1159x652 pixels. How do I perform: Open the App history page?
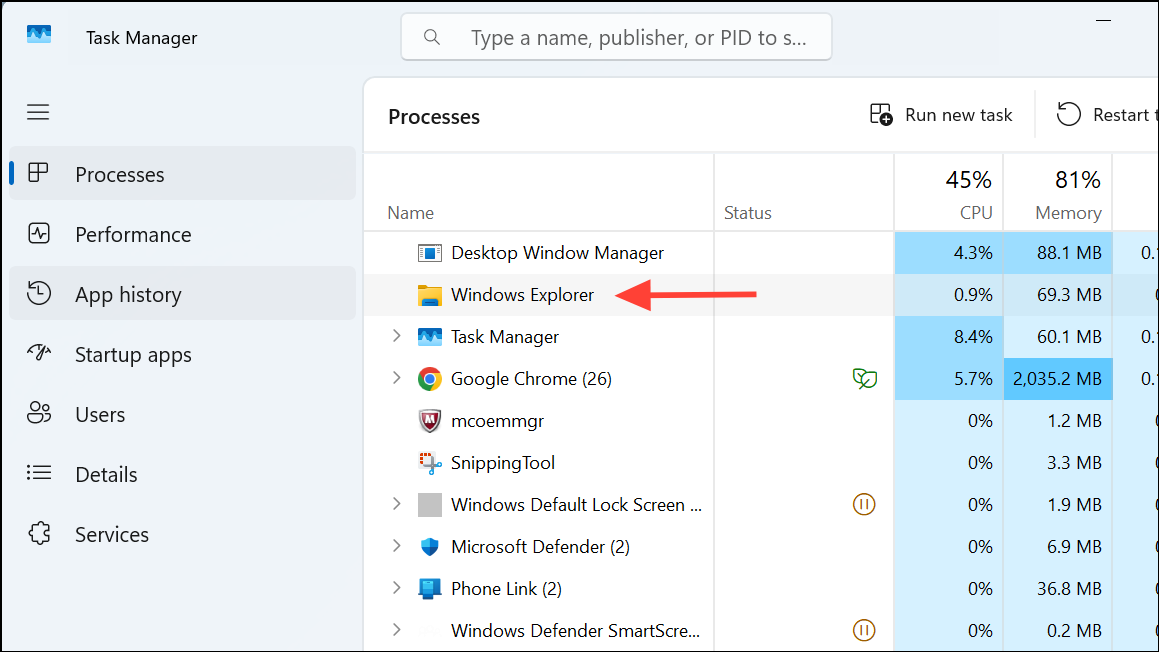tap(183, 293)
